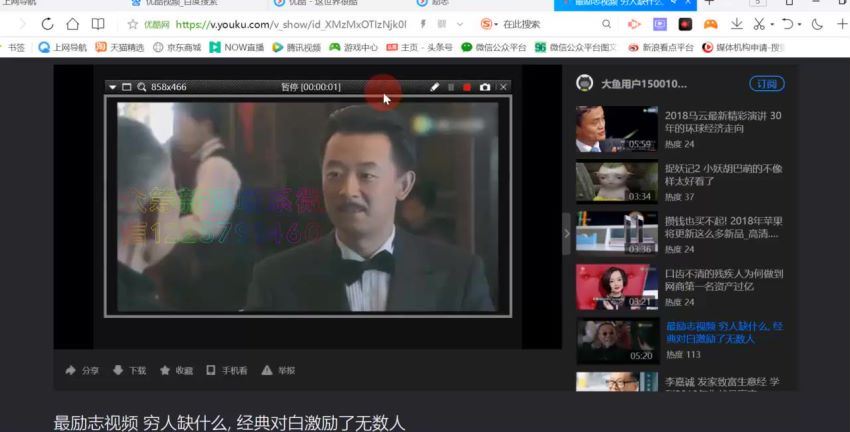Viewport: 850px width, 432px height.
Task: Open the Sogou search engine selector
Action: coord(489,24)
